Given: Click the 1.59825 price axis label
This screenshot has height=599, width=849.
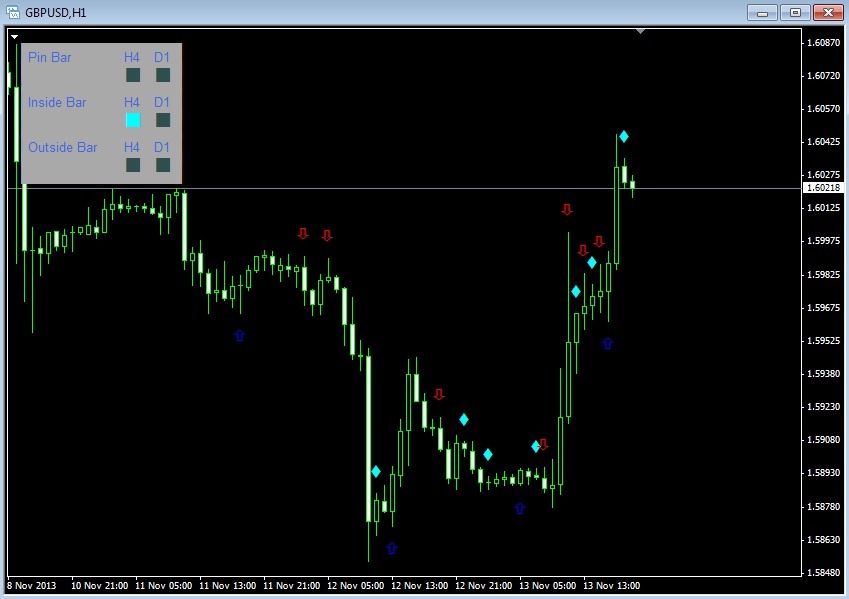Looking at the screenshot, I should tap(823, 274).
